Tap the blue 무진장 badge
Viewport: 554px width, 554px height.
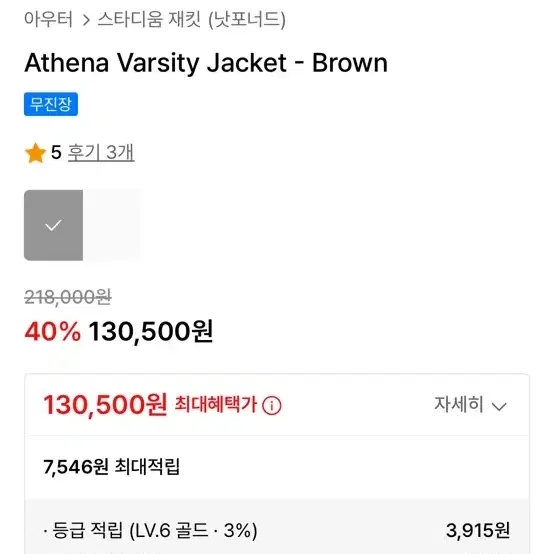[x=51, y=104]
